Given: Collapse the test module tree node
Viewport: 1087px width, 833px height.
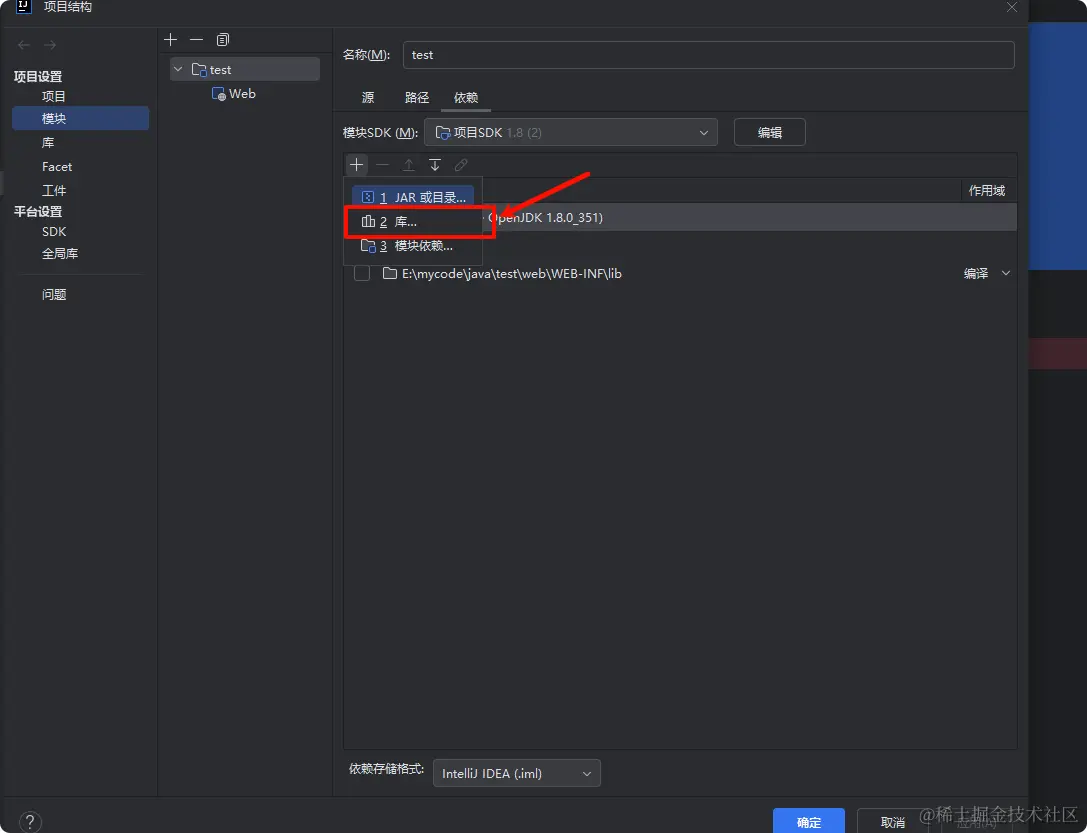Looking at the screenshot, I should point(178,69).
